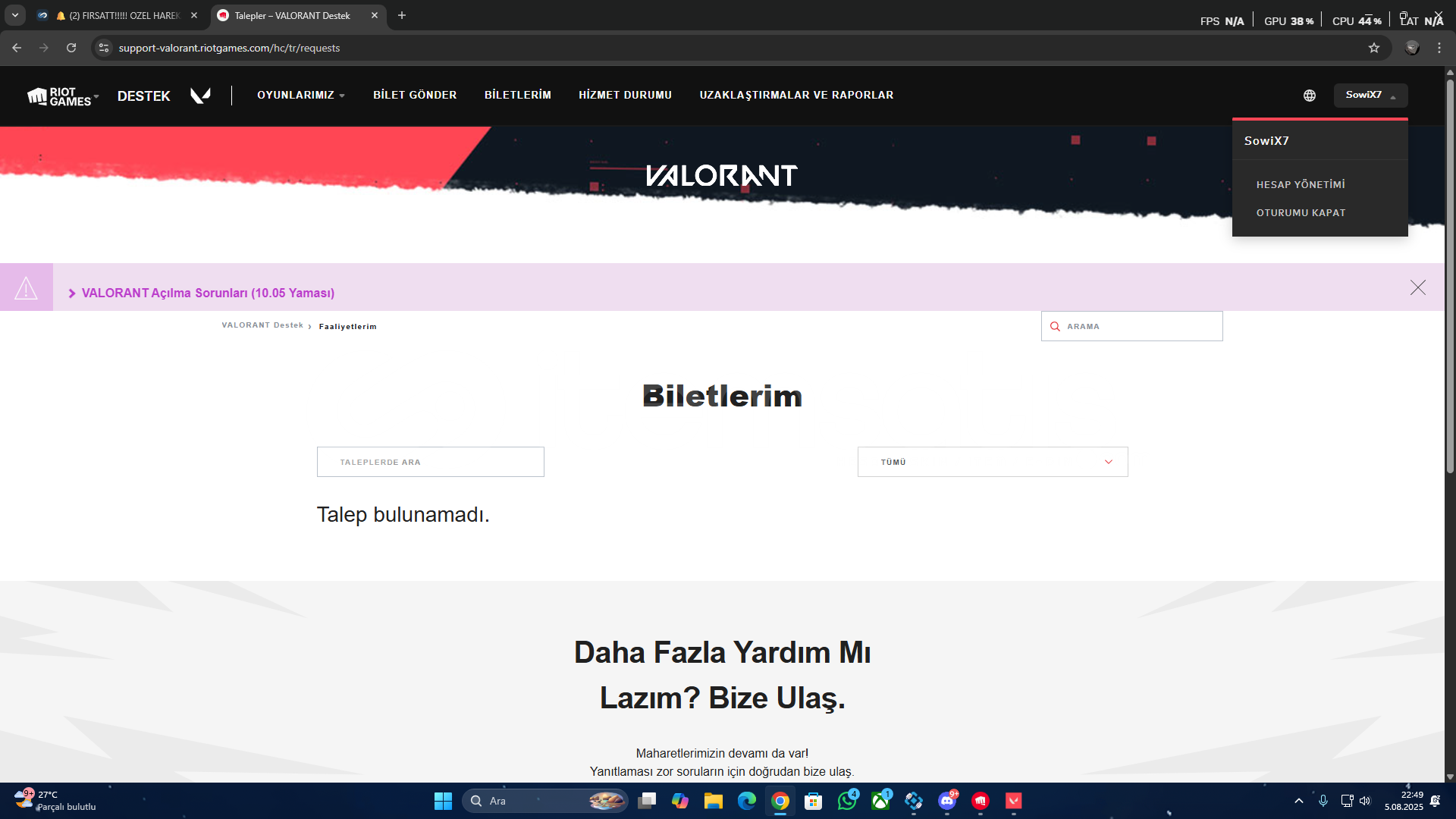Open the language globe selector

coord(1310,96)
